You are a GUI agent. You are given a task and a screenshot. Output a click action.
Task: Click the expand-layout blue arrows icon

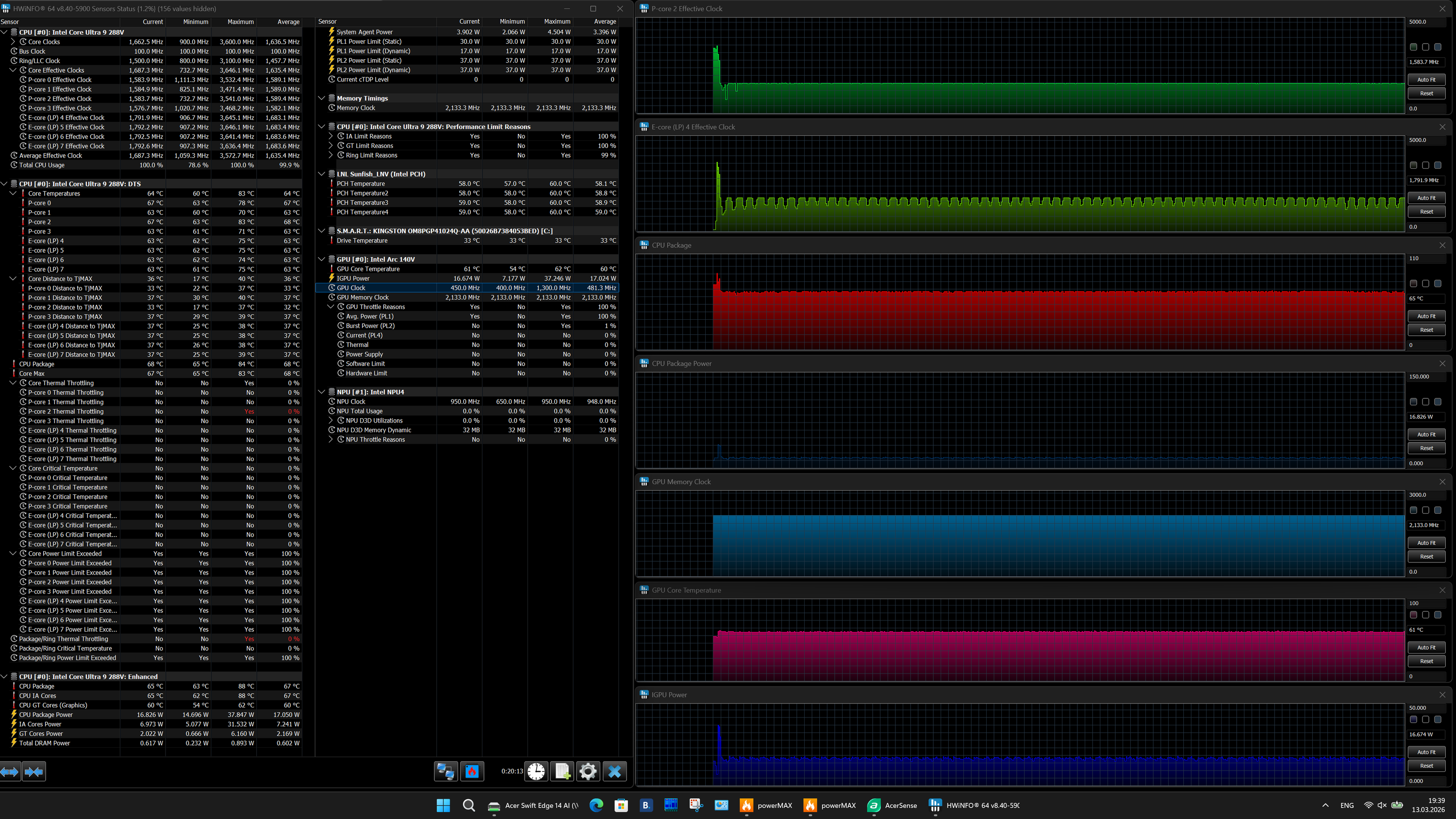pyautogui.click(x=10, y=771)
